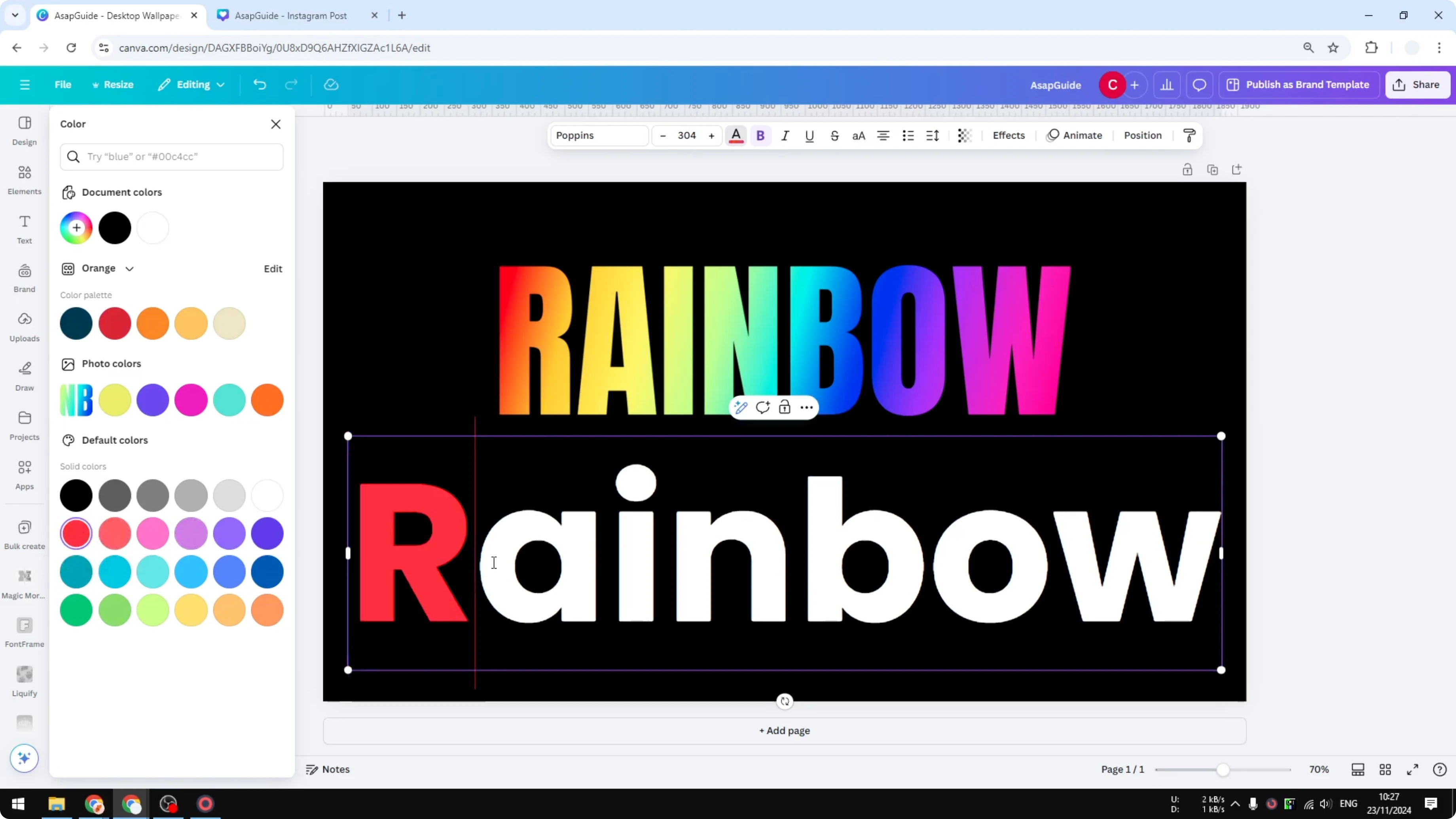This screenshot has height=819, width=1456.
Task: Open text transparency settings
Action: pyautogui.click(x=964, y=136)
